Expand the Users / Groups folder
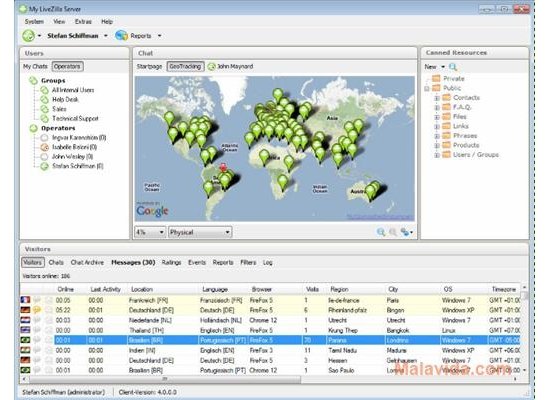This screenshot has width=550, height=400. [437, 155]
